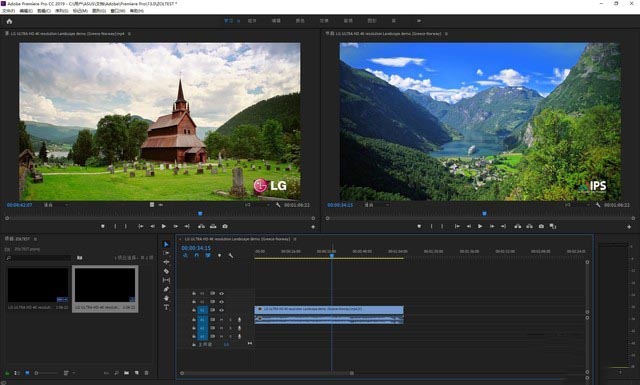Expand workspace overflow chevrons
The width and height of the screenshot is (640, 385).
tap(418, 20)
